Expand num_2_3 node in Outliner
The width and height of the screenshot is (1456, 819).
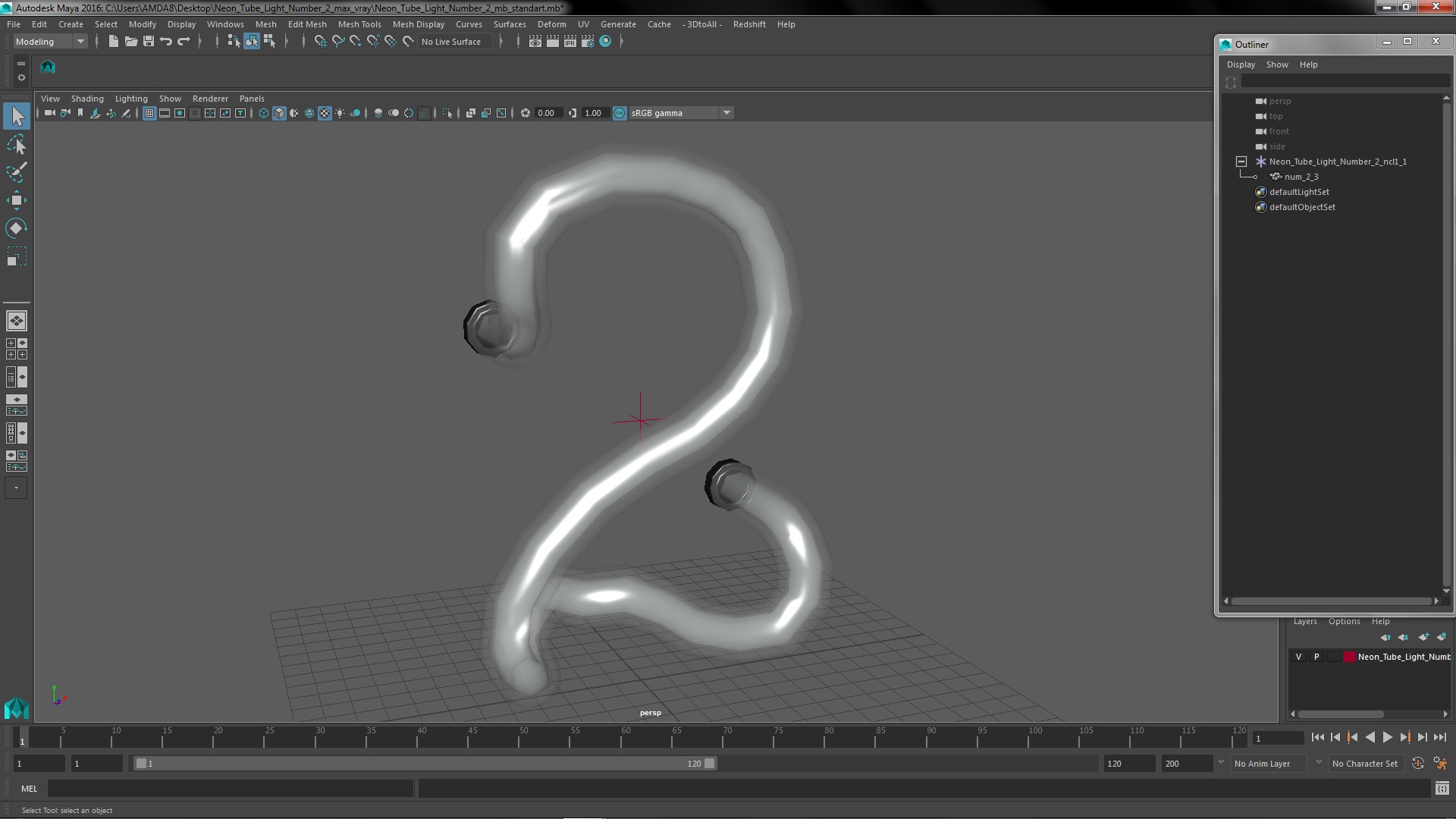pos(1253,176)
